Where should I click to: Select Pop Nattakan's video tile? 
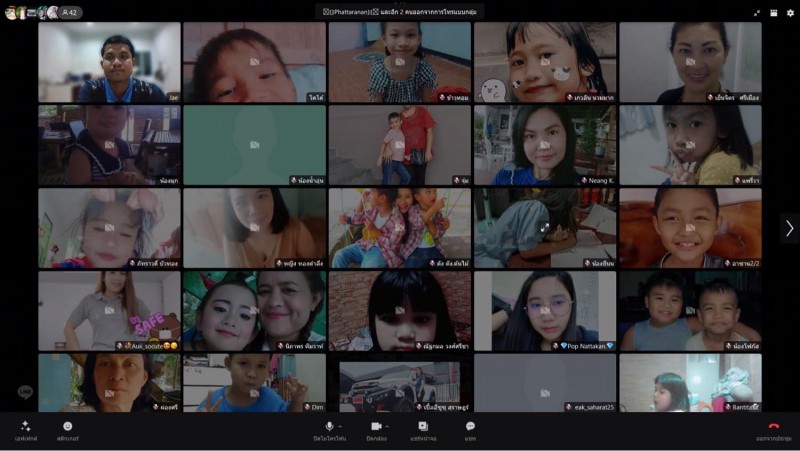pos(545,311)
